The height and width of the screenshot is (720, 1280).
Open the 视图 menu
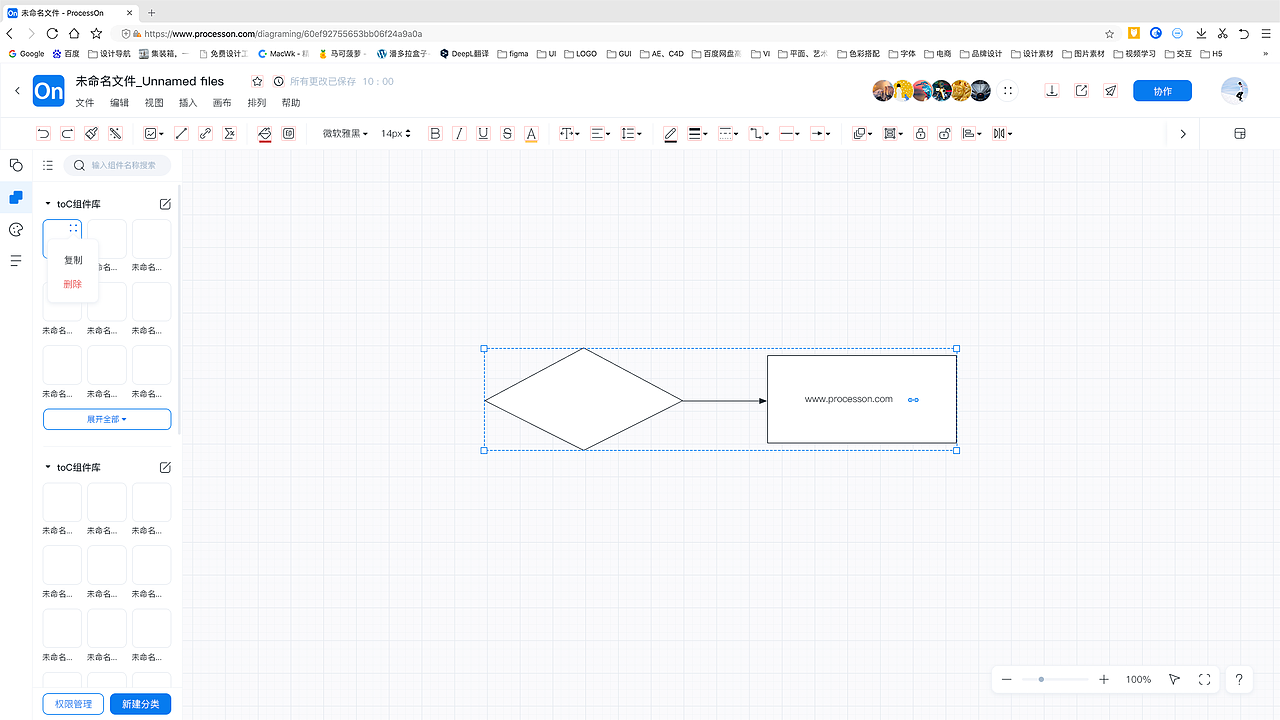(x=154, y=103)
